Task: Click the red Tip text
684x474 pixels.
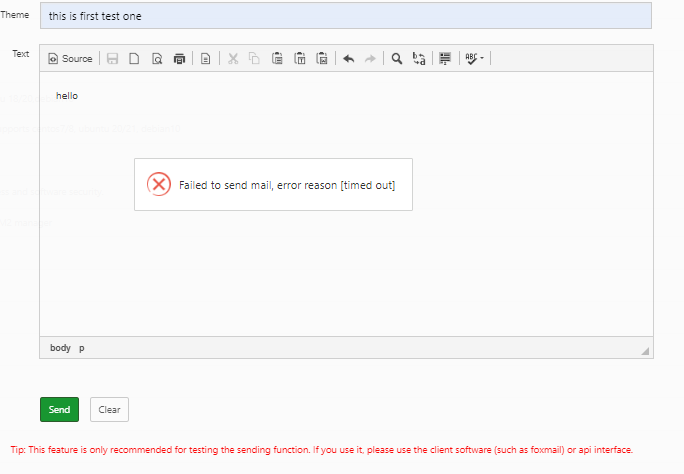Action: click(x=321, y=450)
